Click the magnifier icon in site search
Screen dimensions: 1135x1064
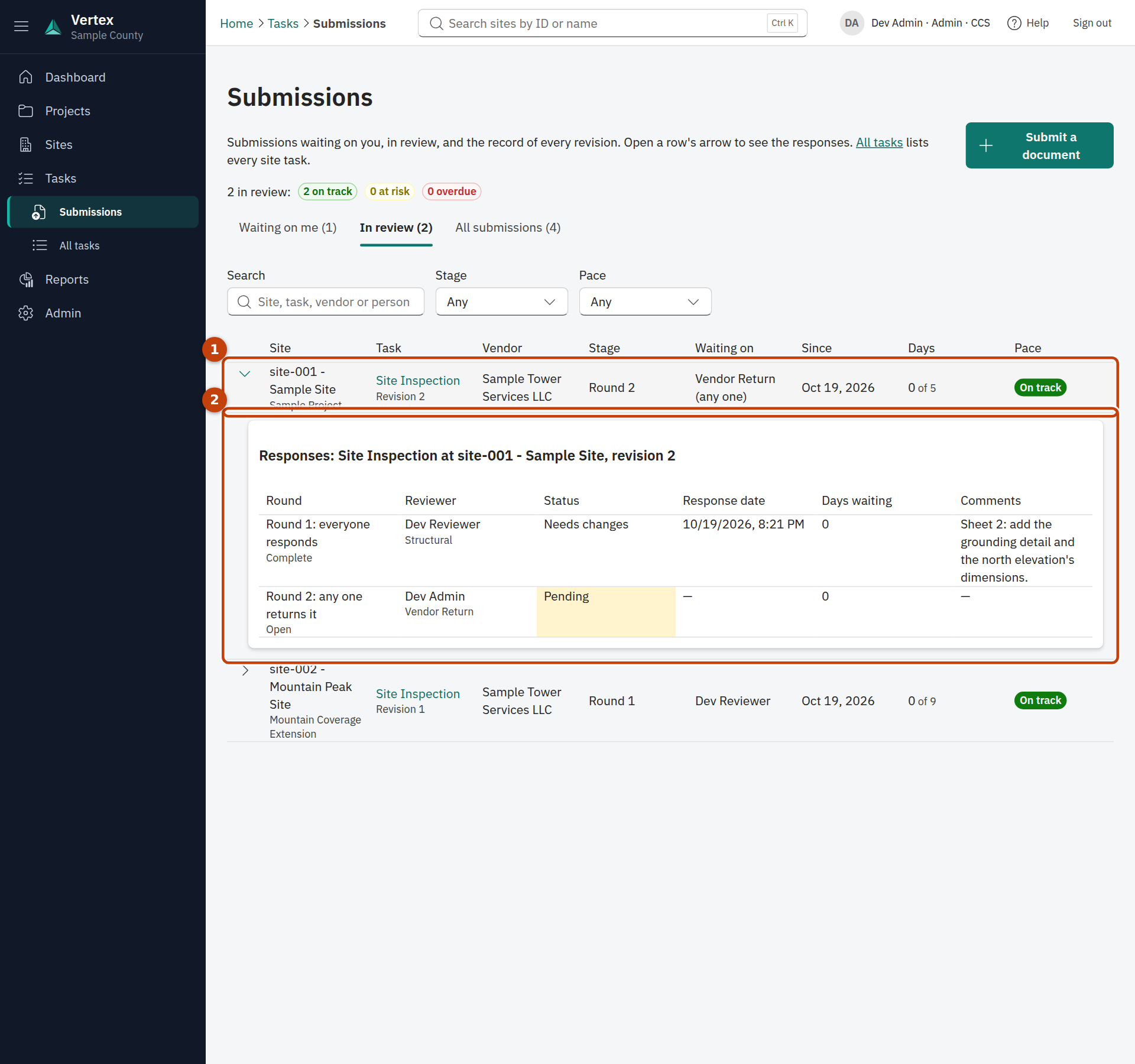point(436,24)
